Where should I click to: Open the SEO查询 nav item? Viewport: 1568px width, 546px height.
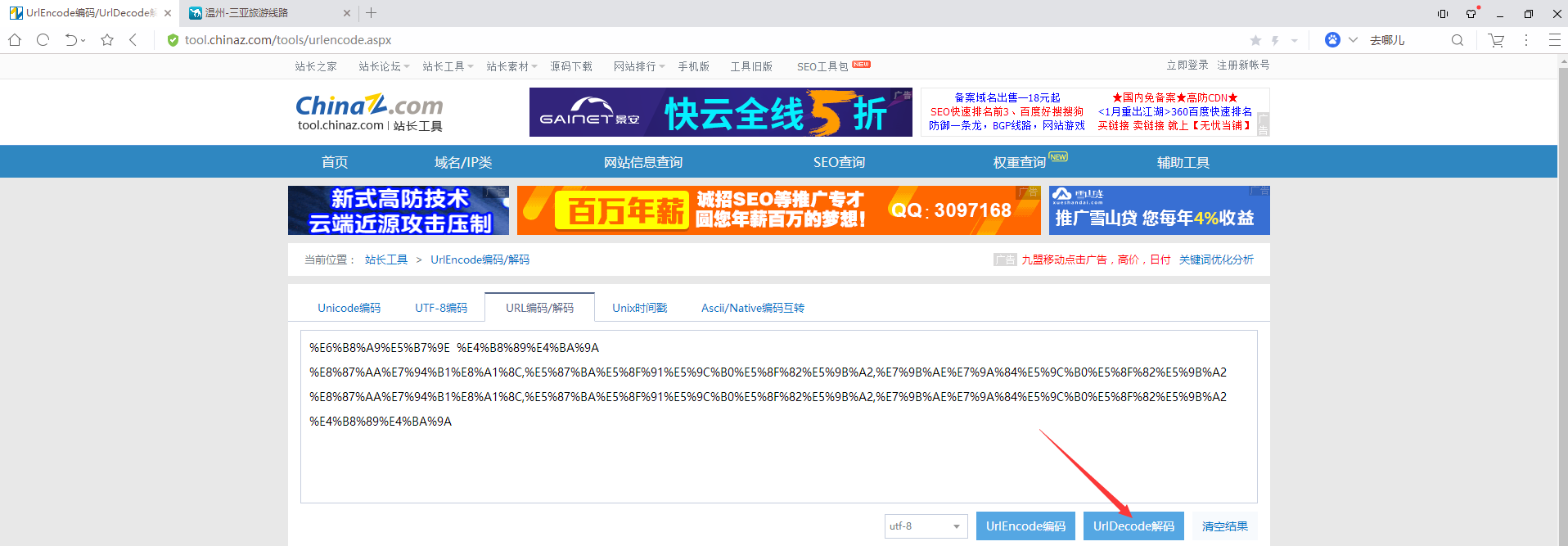(839, 162)
